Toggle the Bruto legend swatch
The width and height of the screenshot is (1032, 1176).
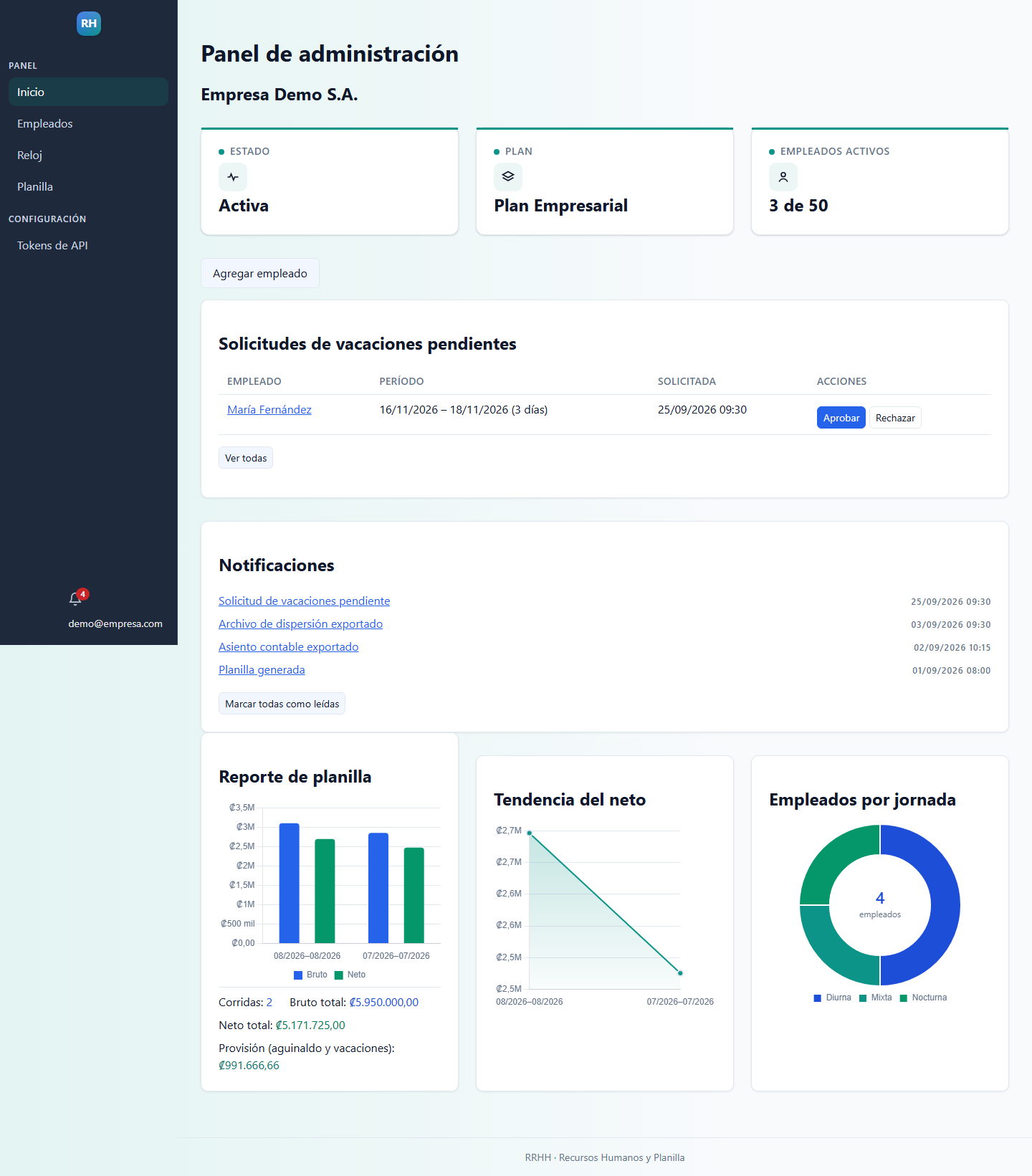click(298, 975)
